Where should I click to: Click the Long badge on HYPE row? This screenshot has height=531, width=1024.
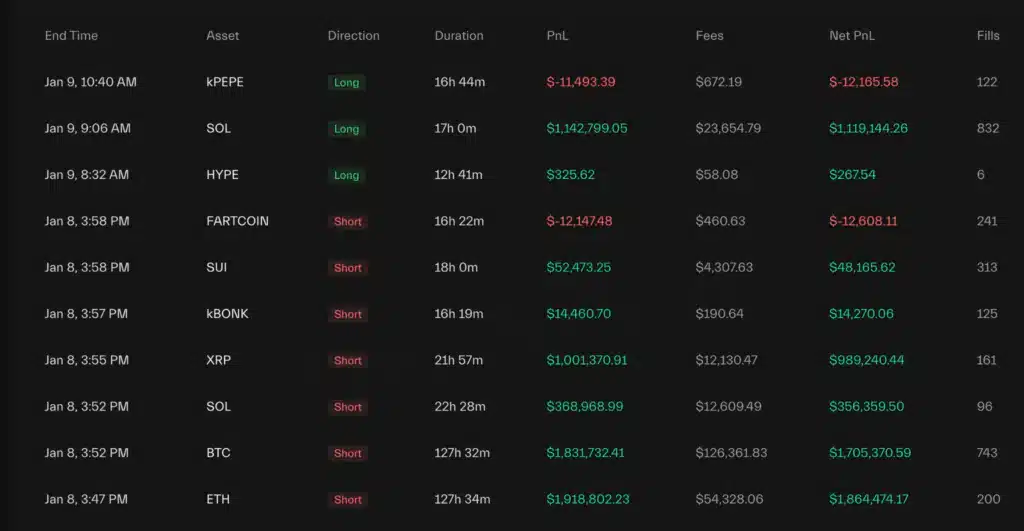[346, 176]
